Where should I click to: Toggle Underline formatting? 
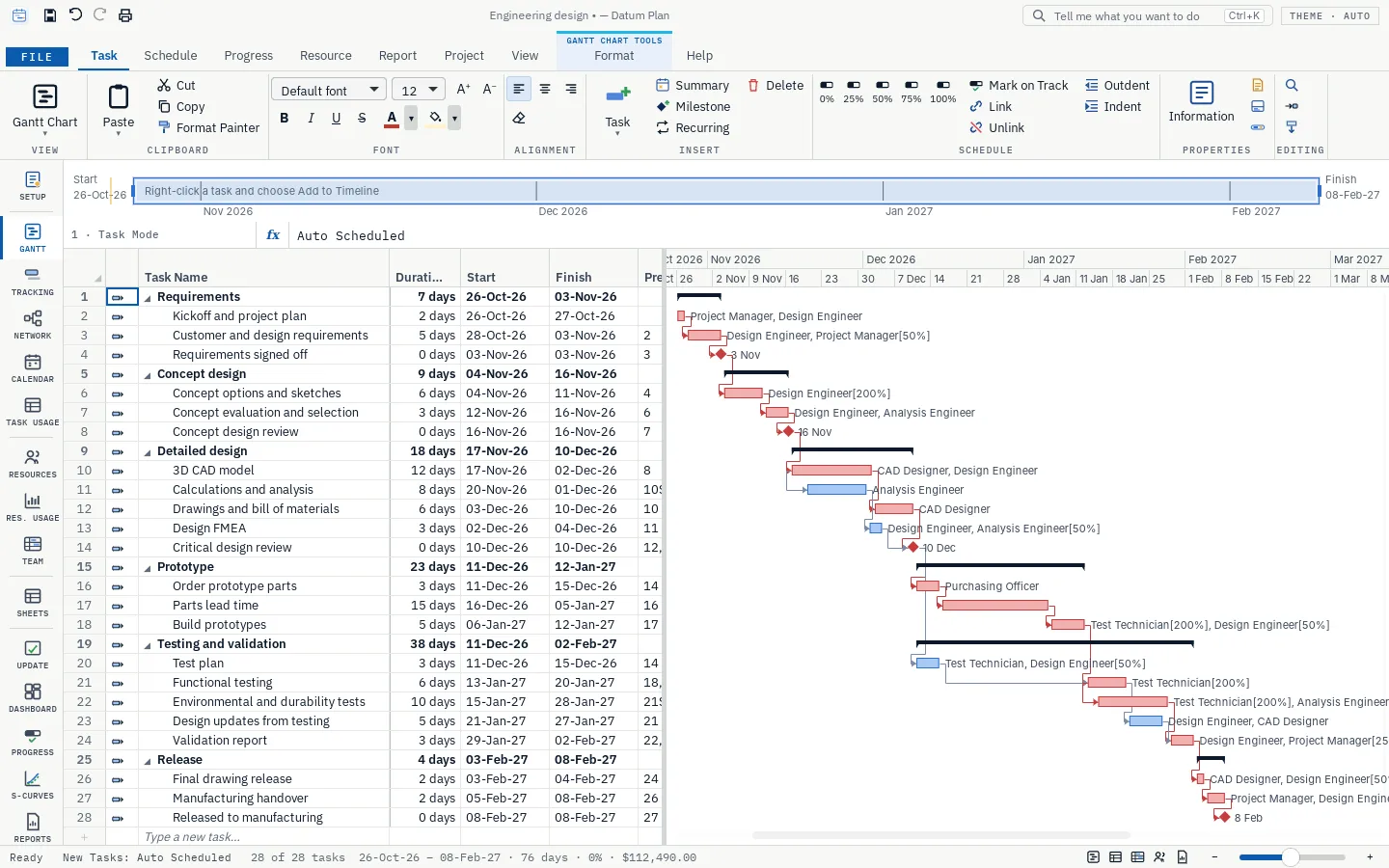coord(337,119)
